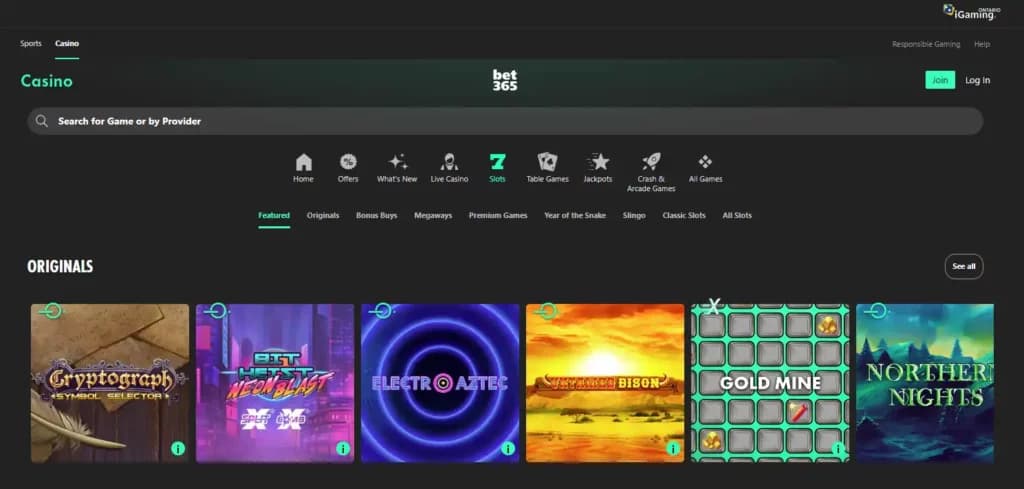
Task: Select the All Games icon
Action: (705, 162)
